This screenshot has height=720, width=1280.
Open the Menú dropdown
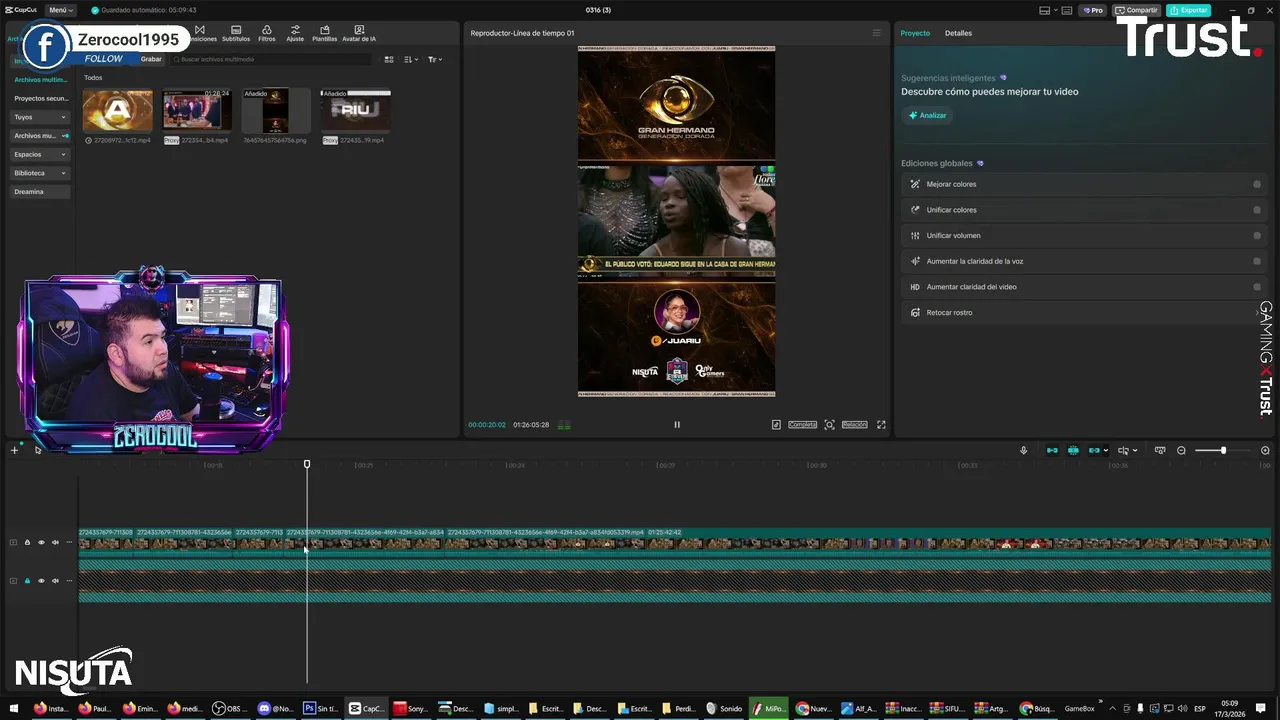coord(61,10)
